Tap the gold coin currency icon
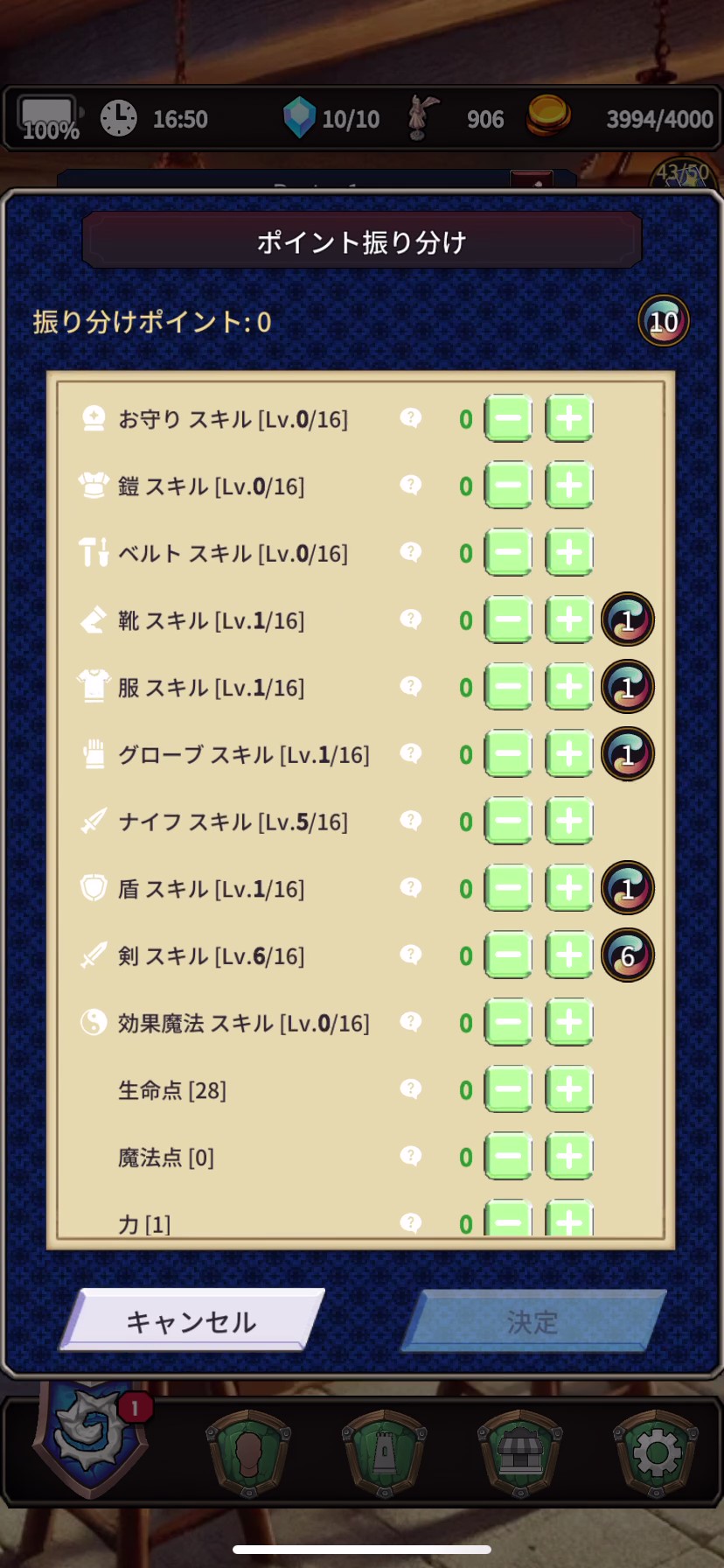 549,117
